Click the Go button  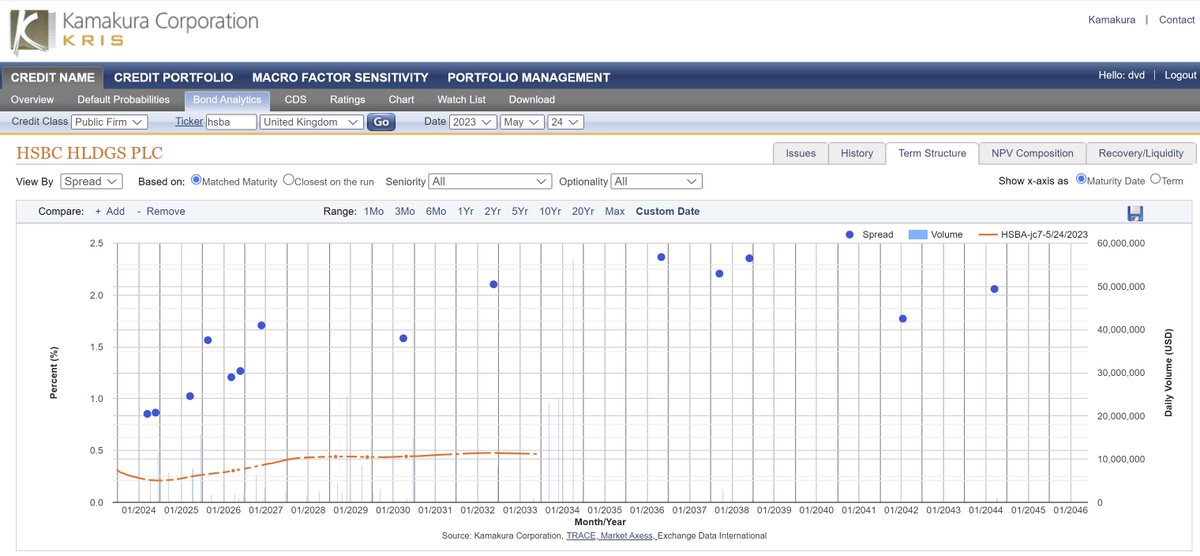tap(381, 122)
